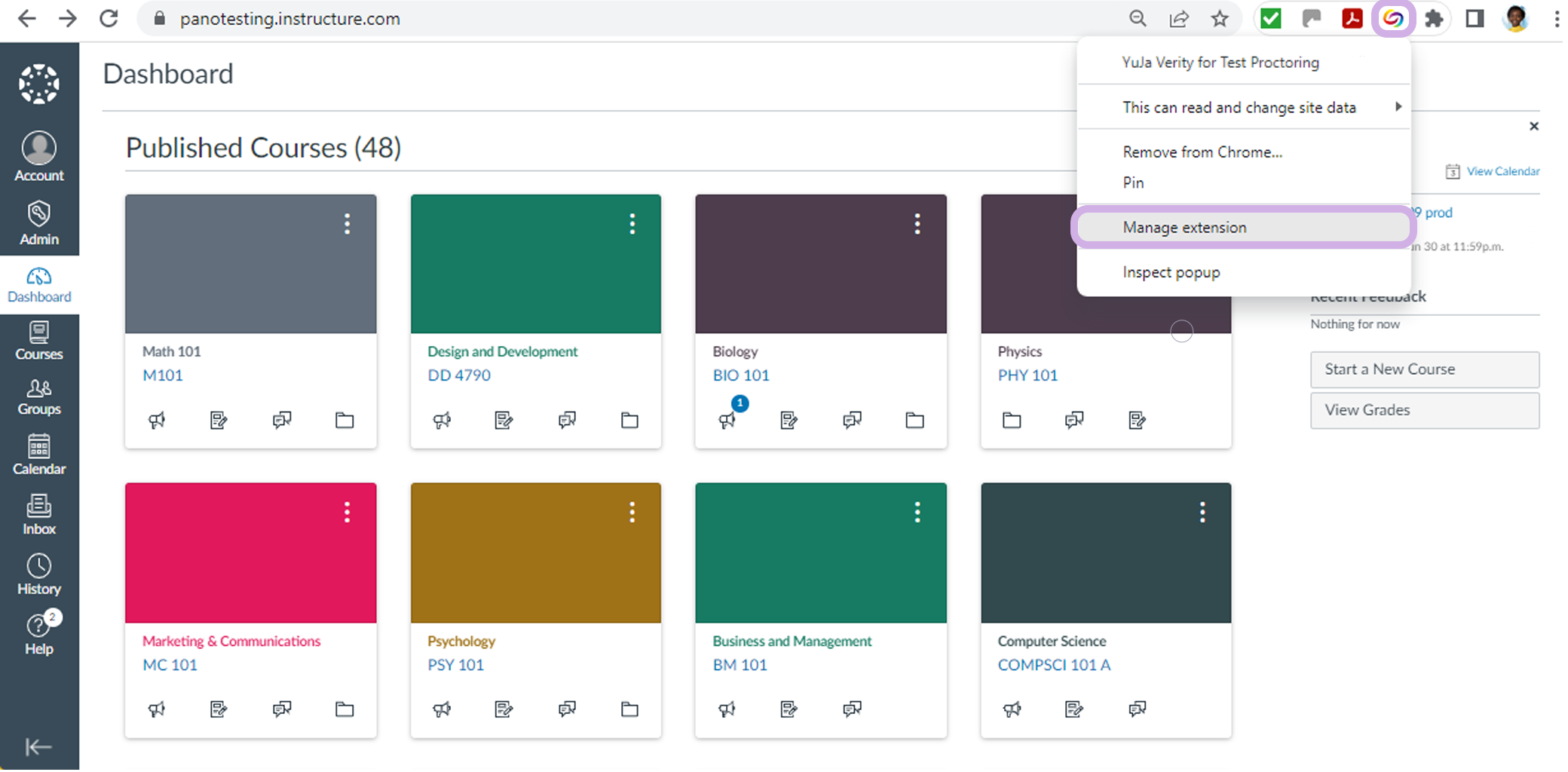Open Math 101 assignments icon
1568x772 pixels.
coord(219,420)
